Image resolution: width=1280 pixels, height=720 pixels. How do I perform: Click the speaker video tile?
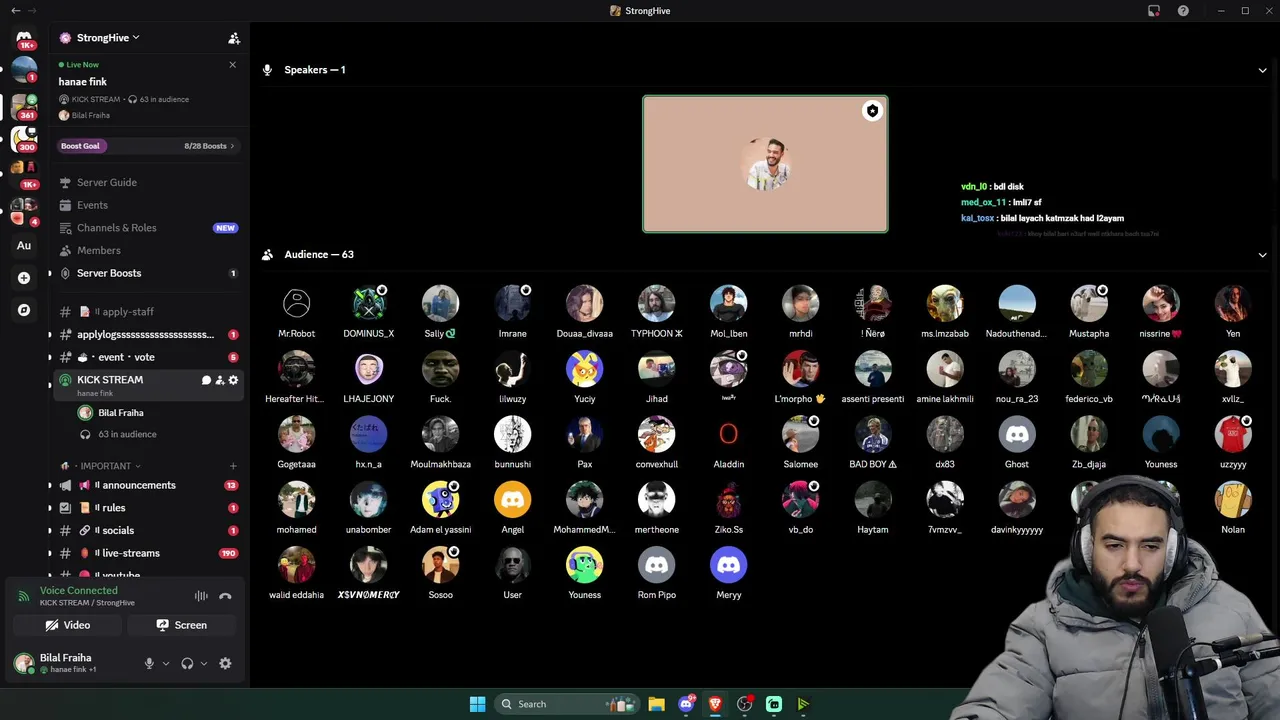(765, 164)
